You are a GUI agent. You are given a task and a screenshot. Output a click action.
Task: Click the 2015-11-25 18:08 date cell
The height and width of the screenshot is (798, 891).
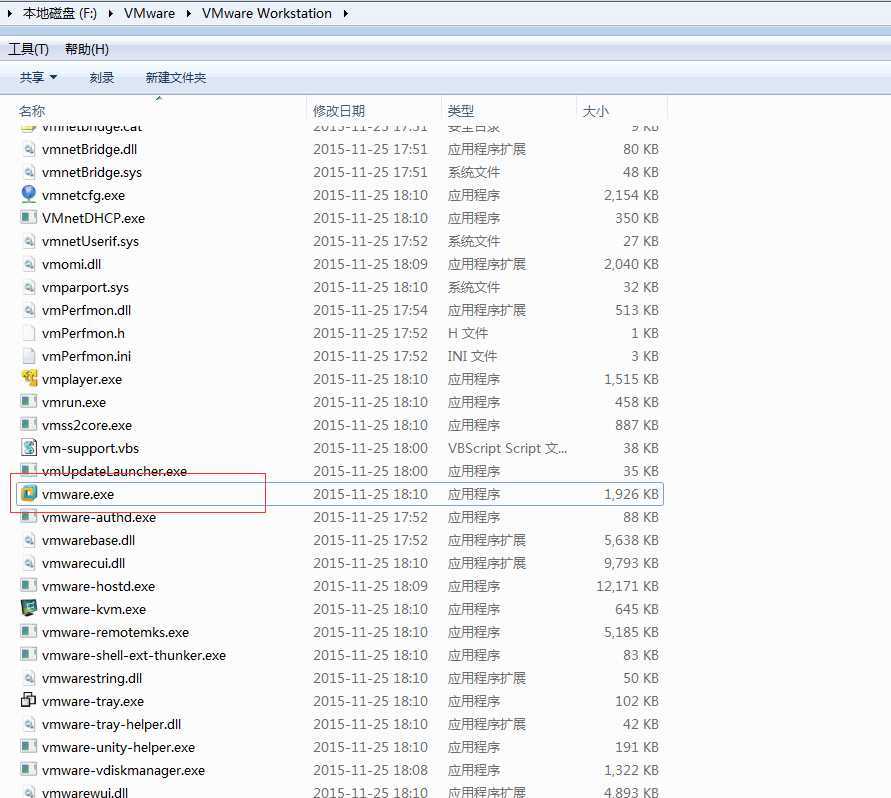pos(370,770)
